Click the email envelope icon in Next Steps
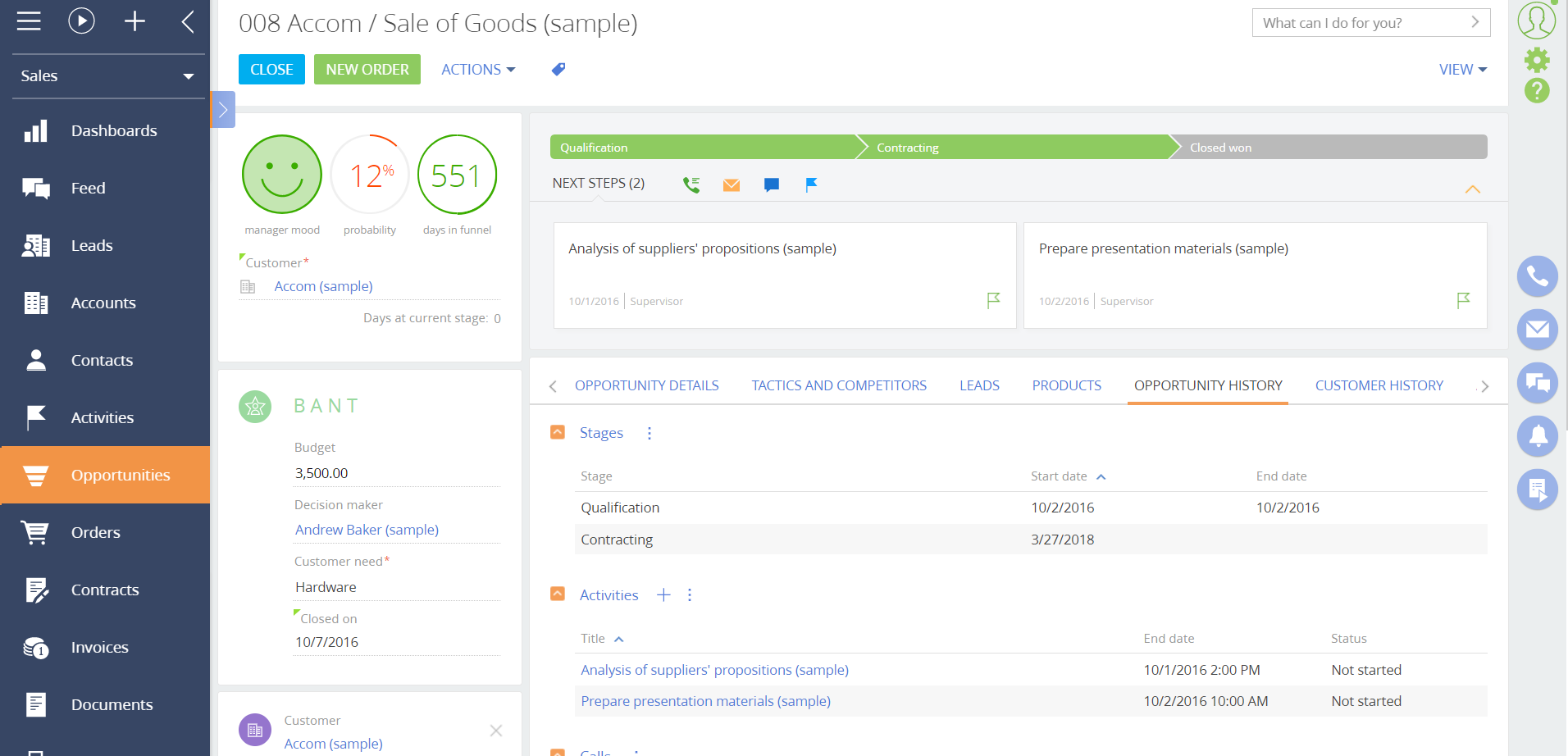This screenshot has width=1568, height=756. pyautogui.click(x=732, y=184)
